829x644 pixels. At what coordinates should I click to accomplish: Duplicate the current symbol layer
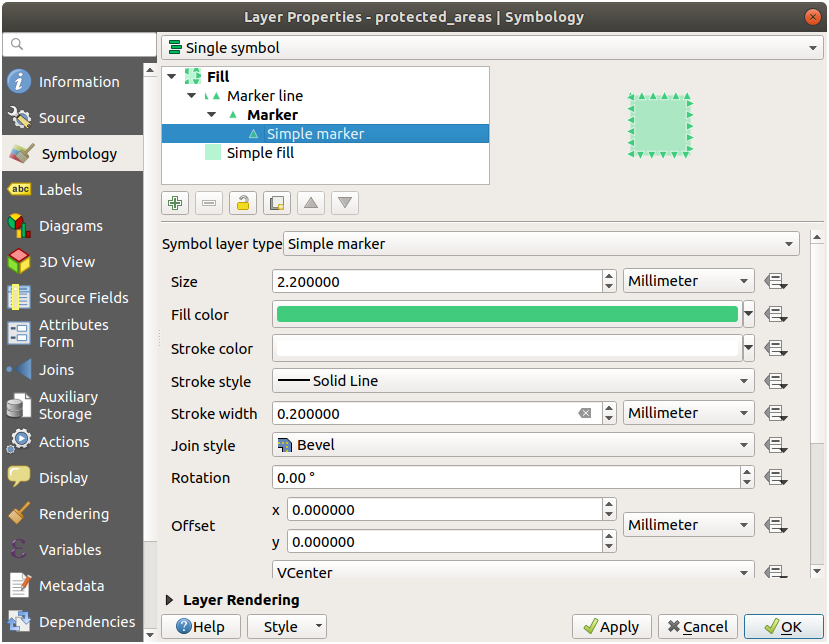point(277,203)
